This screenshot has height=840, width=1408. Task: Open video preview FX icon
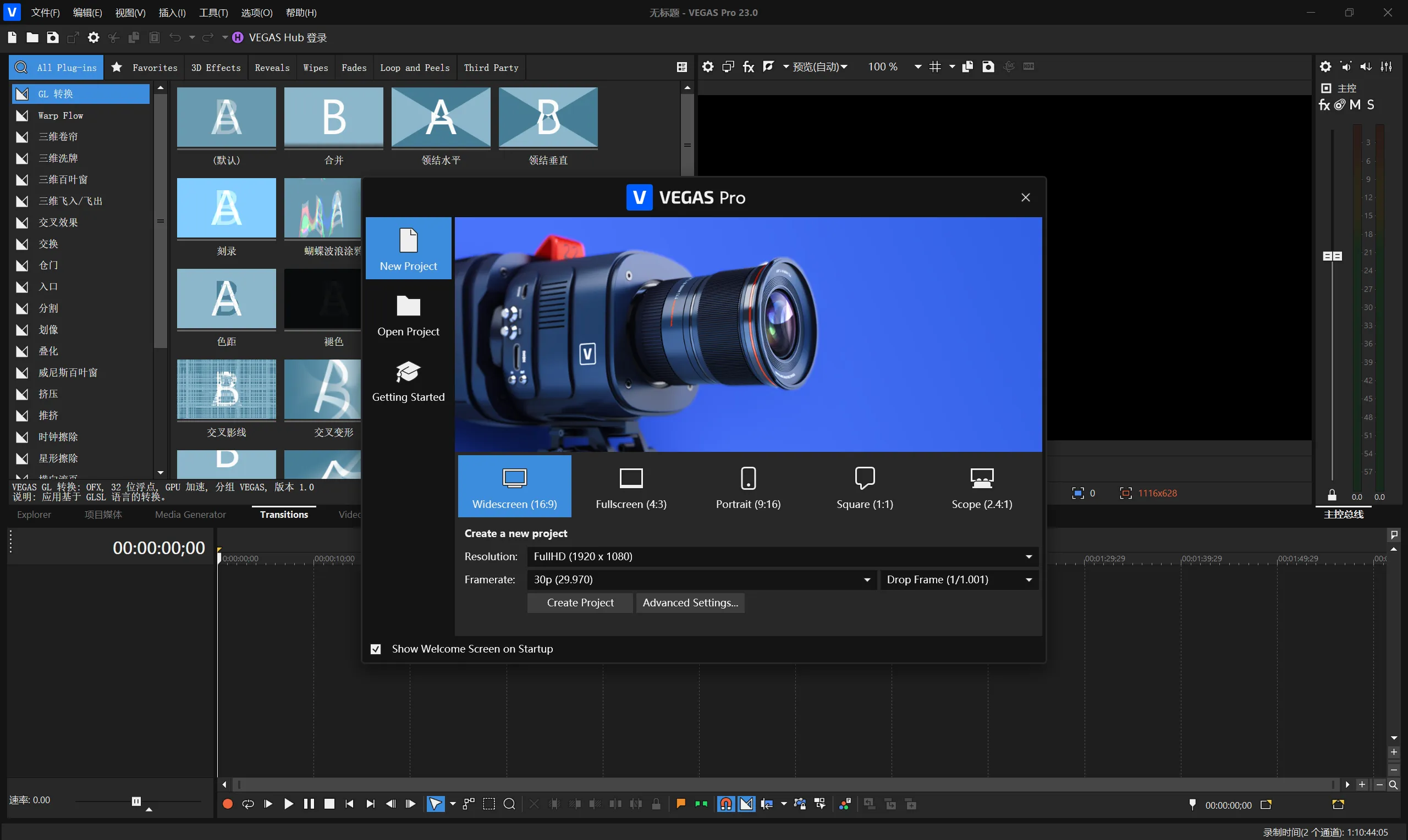click(749, 67)
